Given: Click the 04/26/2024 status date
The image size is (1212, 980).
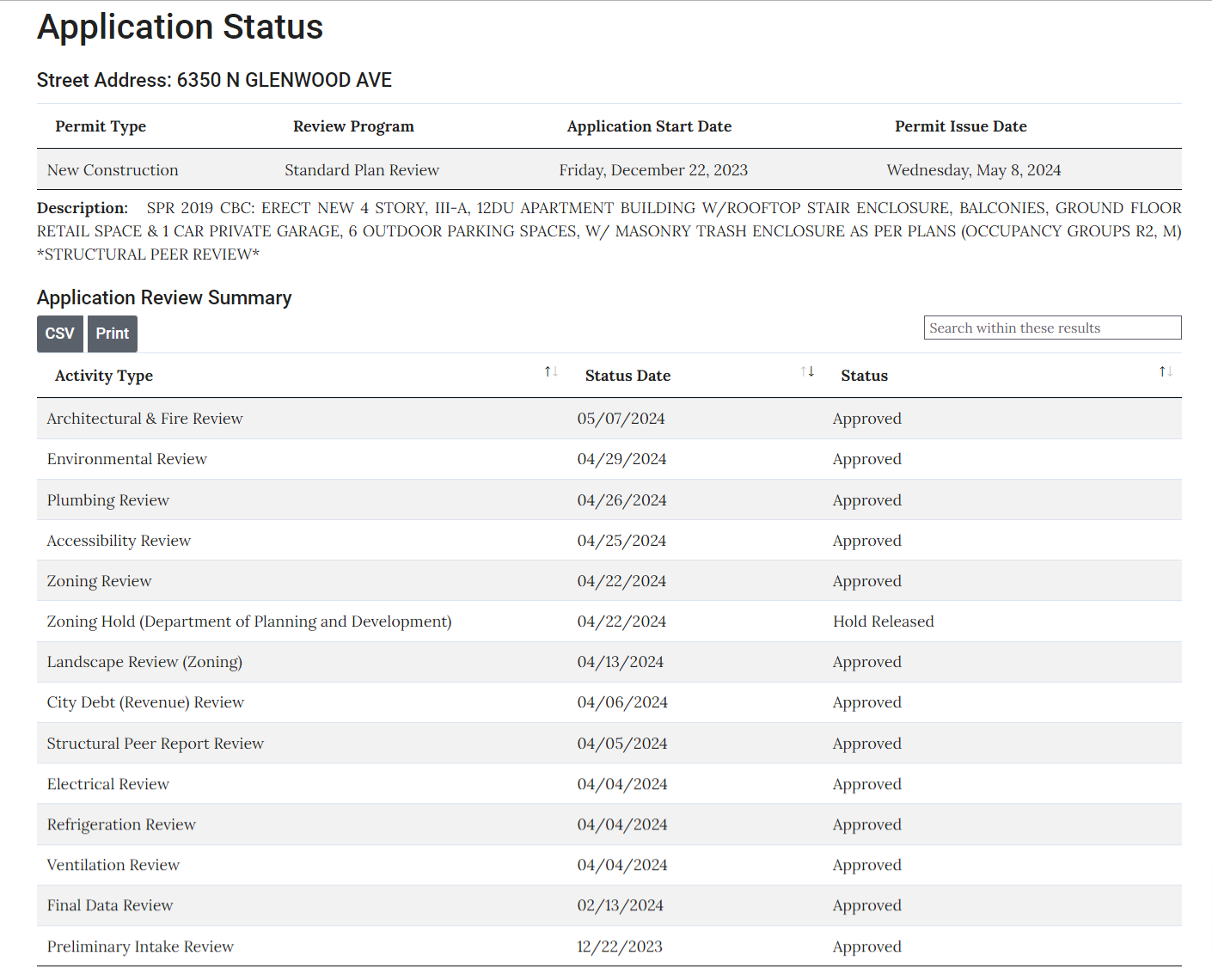Looking at the screenshot, I should pos(621,500).
